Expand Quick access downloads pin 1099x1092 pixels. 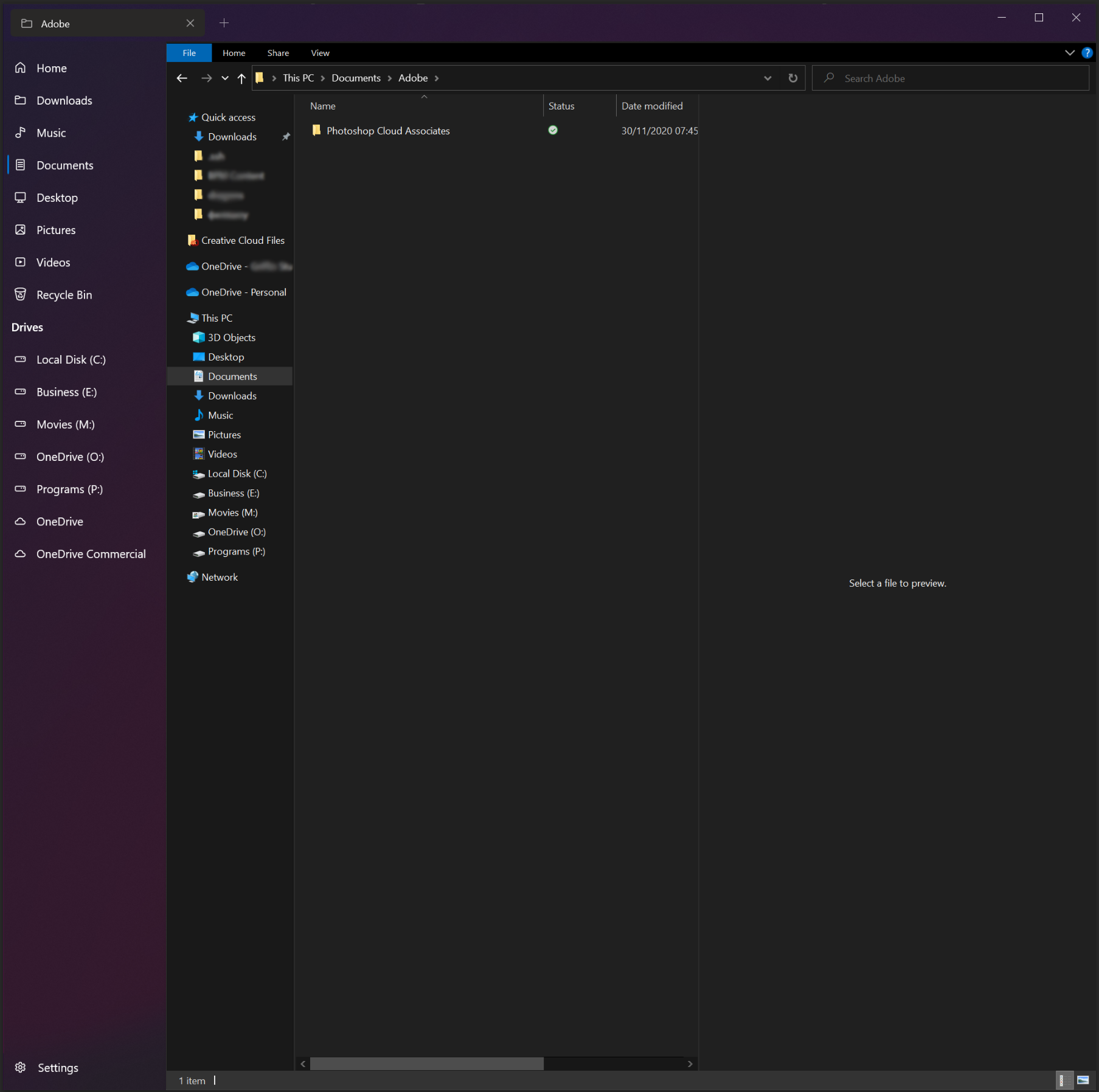point(286,136)
